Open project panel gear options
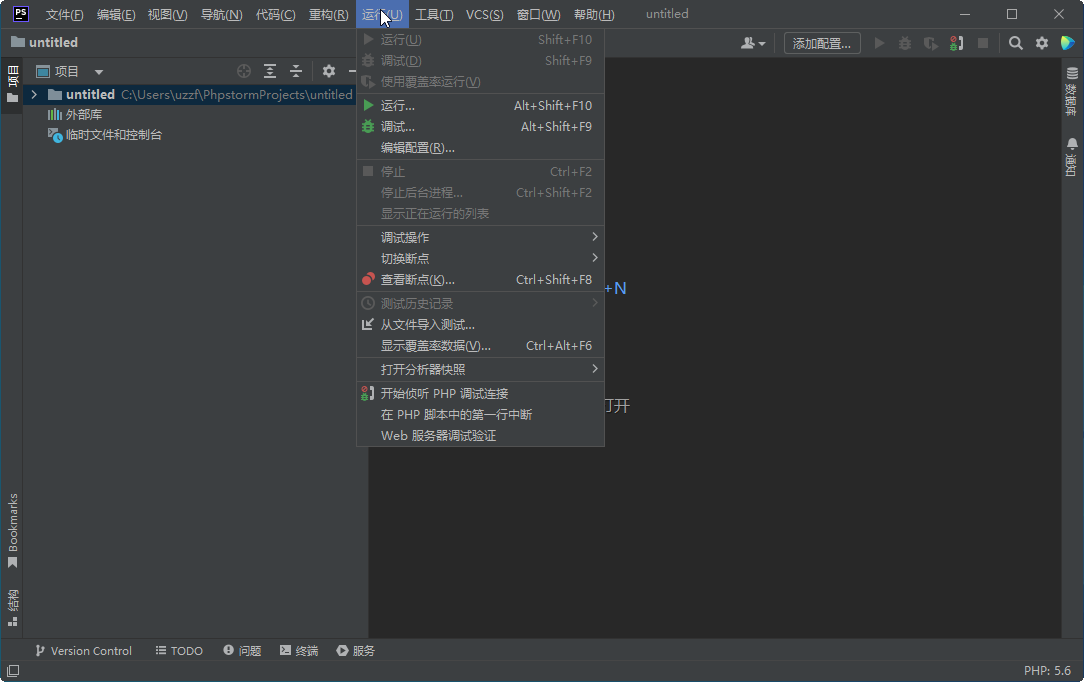1084x682 pixels. tap(329, 71)
